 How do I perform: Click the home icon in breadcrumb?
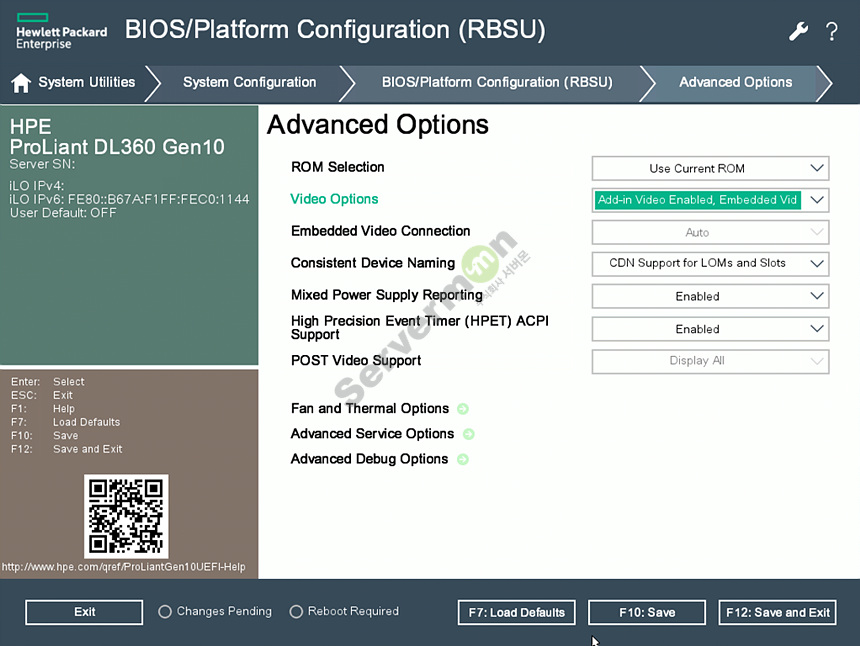21,83
